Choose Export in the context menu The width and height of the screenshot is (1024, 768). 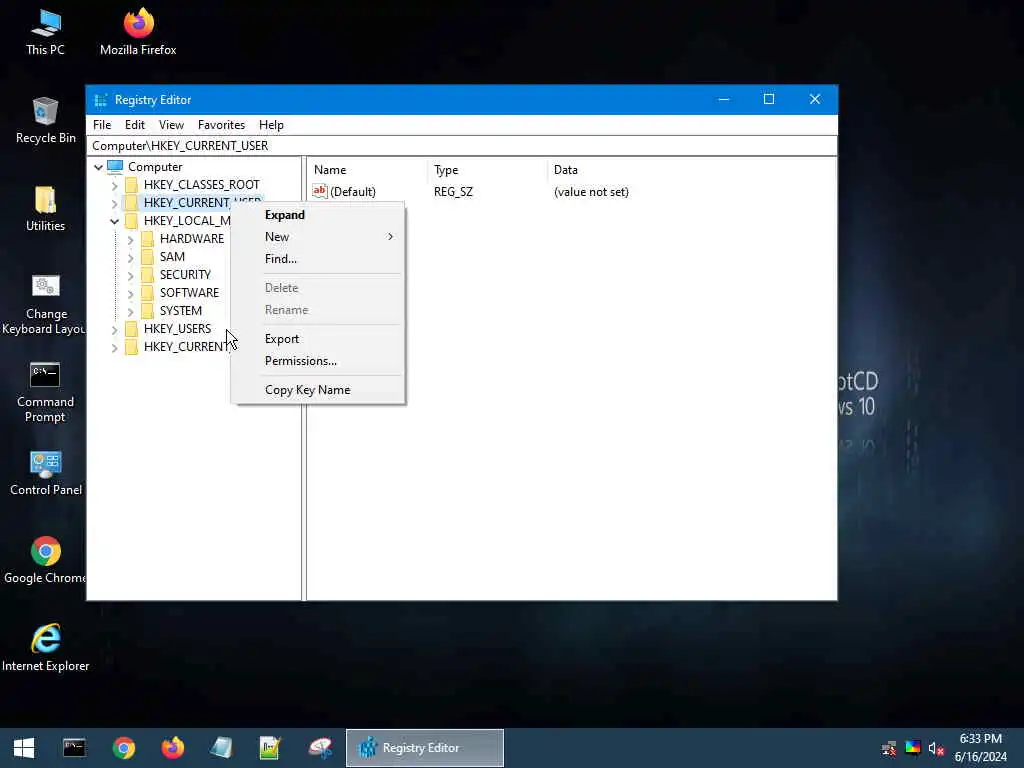318,338
